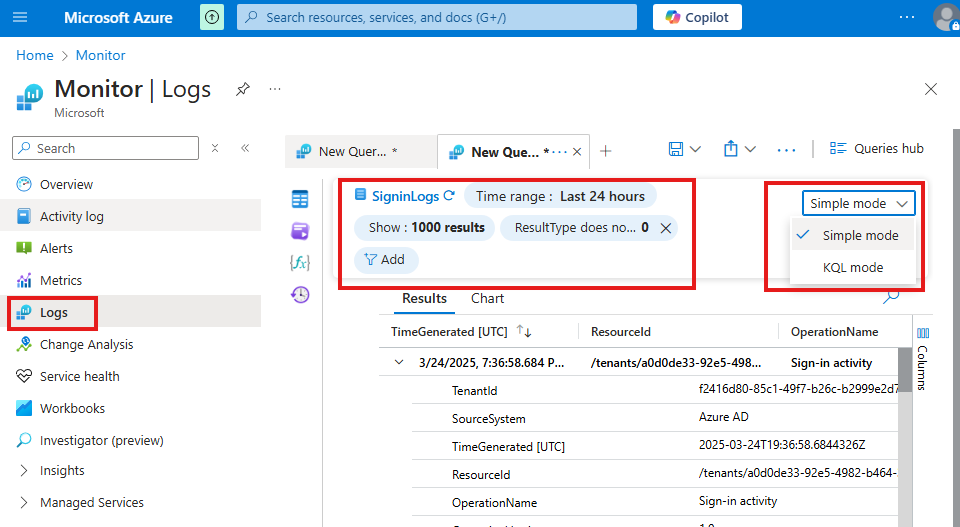Viewport: 960px width, 527px height.
Task: Edit the ResultType does not equal filter
Action: (580, 228)
